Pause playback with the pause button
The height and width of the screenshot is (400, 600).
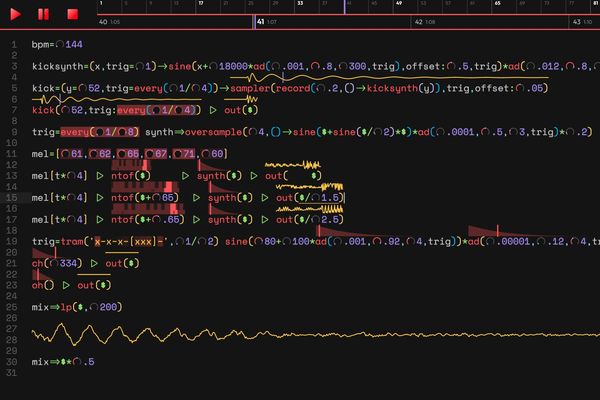(43, 14)
